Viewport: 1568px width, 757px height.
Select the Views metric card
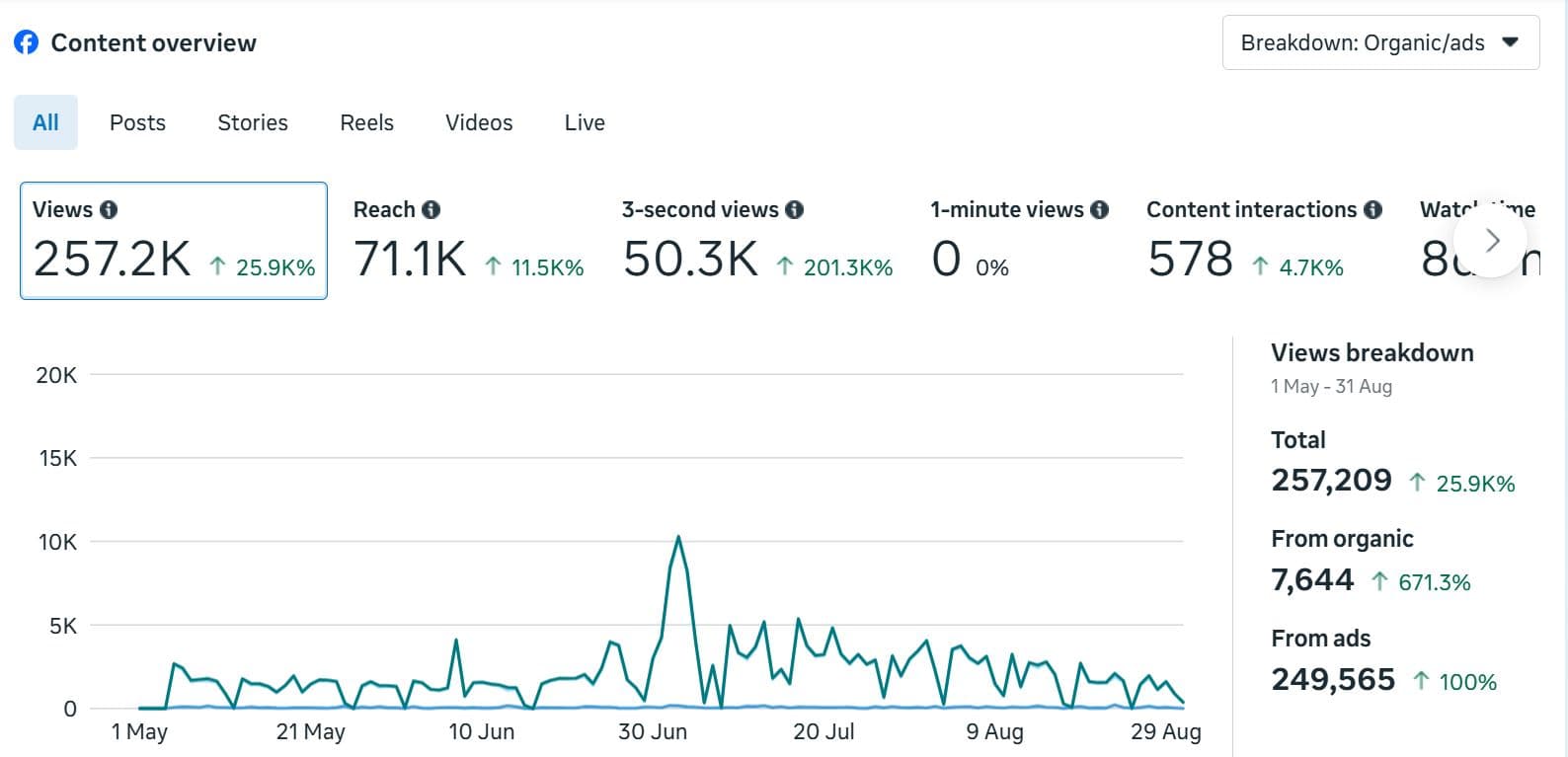pyautogui.click(x=174, y=241)
